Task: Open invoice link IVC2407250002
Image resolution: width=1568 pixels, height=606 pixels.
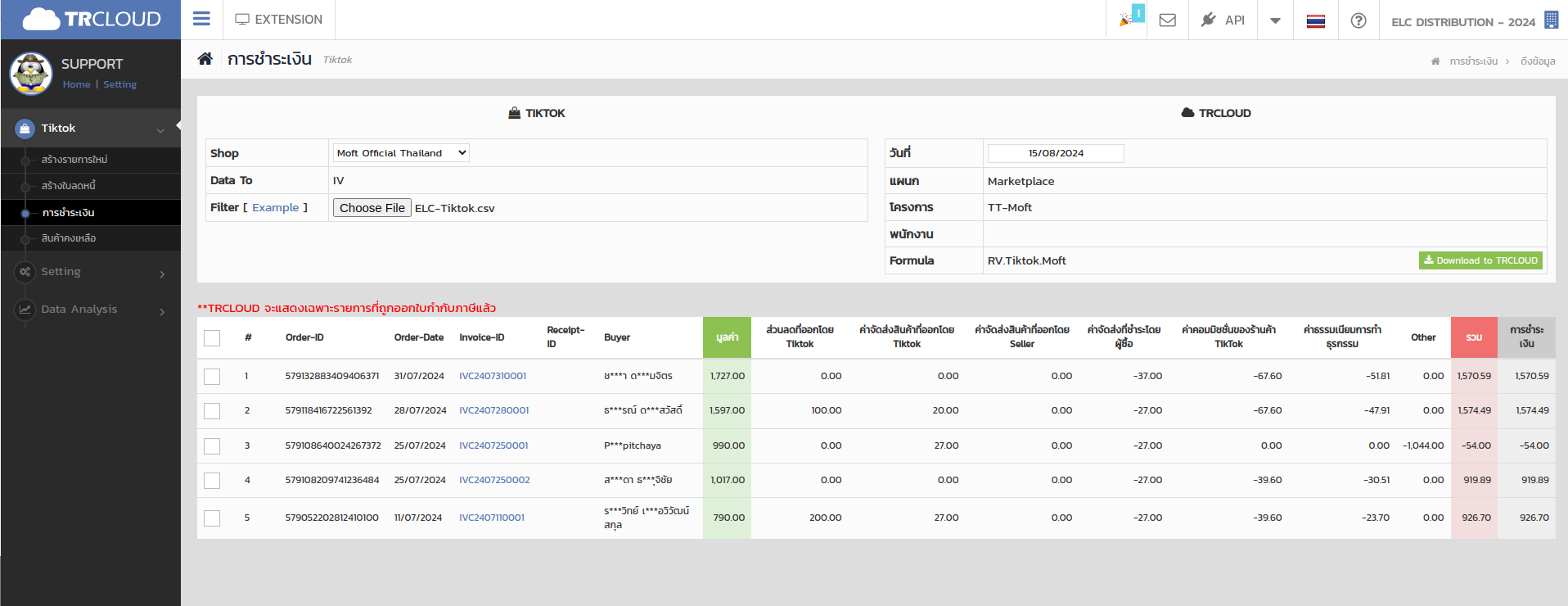Action: coord(494,481)
